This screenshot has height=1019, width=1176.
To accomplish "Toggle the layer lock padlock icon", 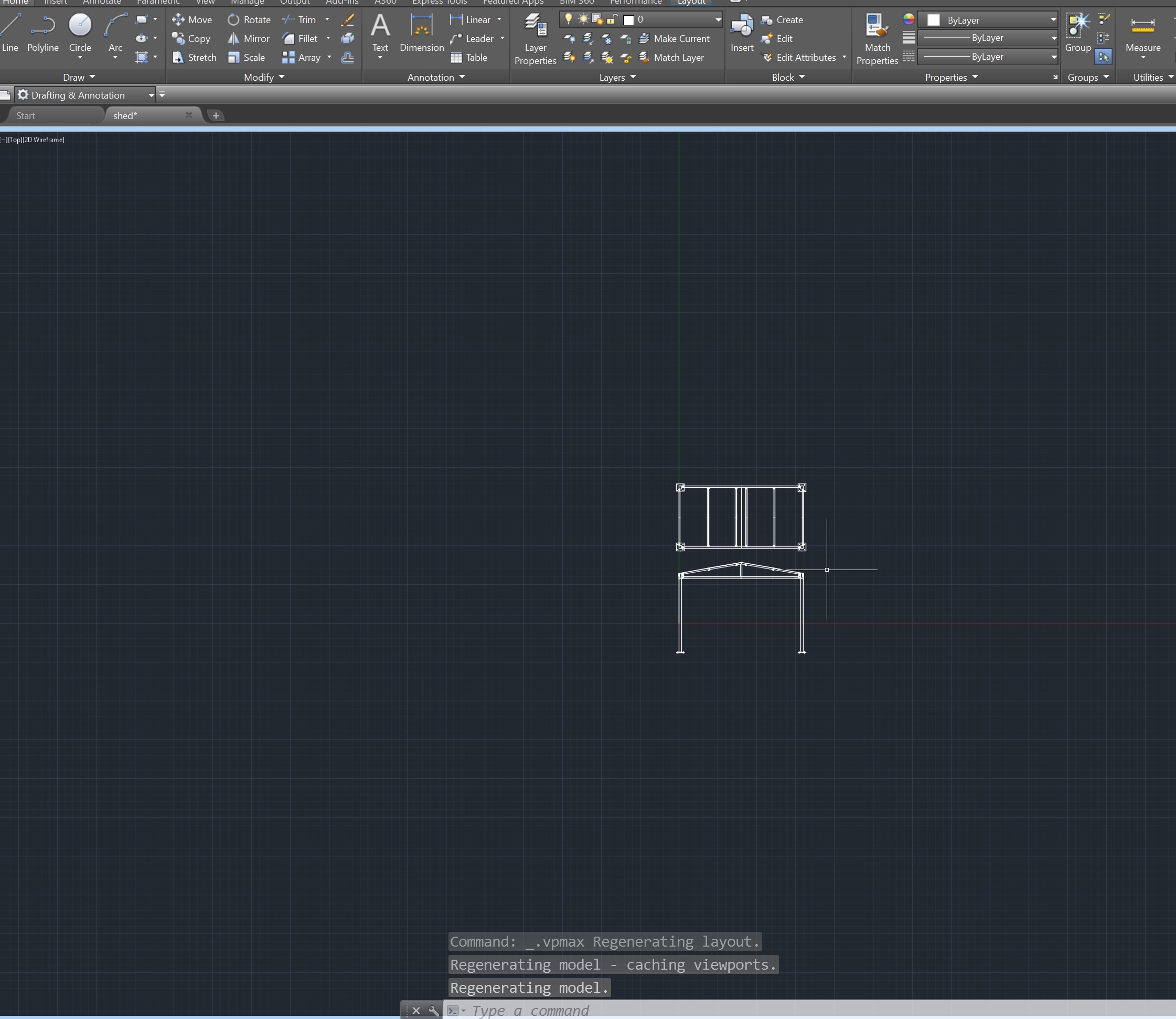I will pyautogui.click(x=612, y=19).
